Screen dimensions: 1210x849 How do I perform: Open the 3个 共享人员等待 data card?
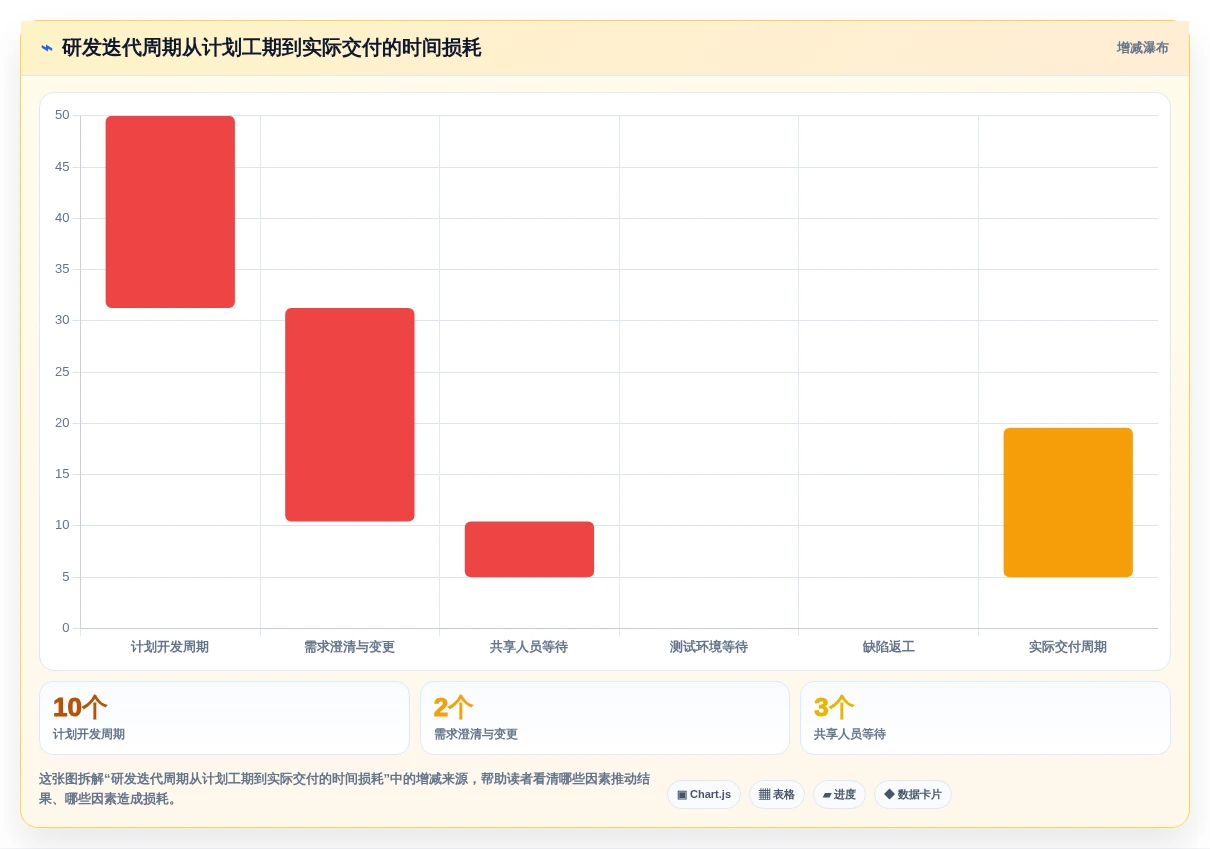985,718
